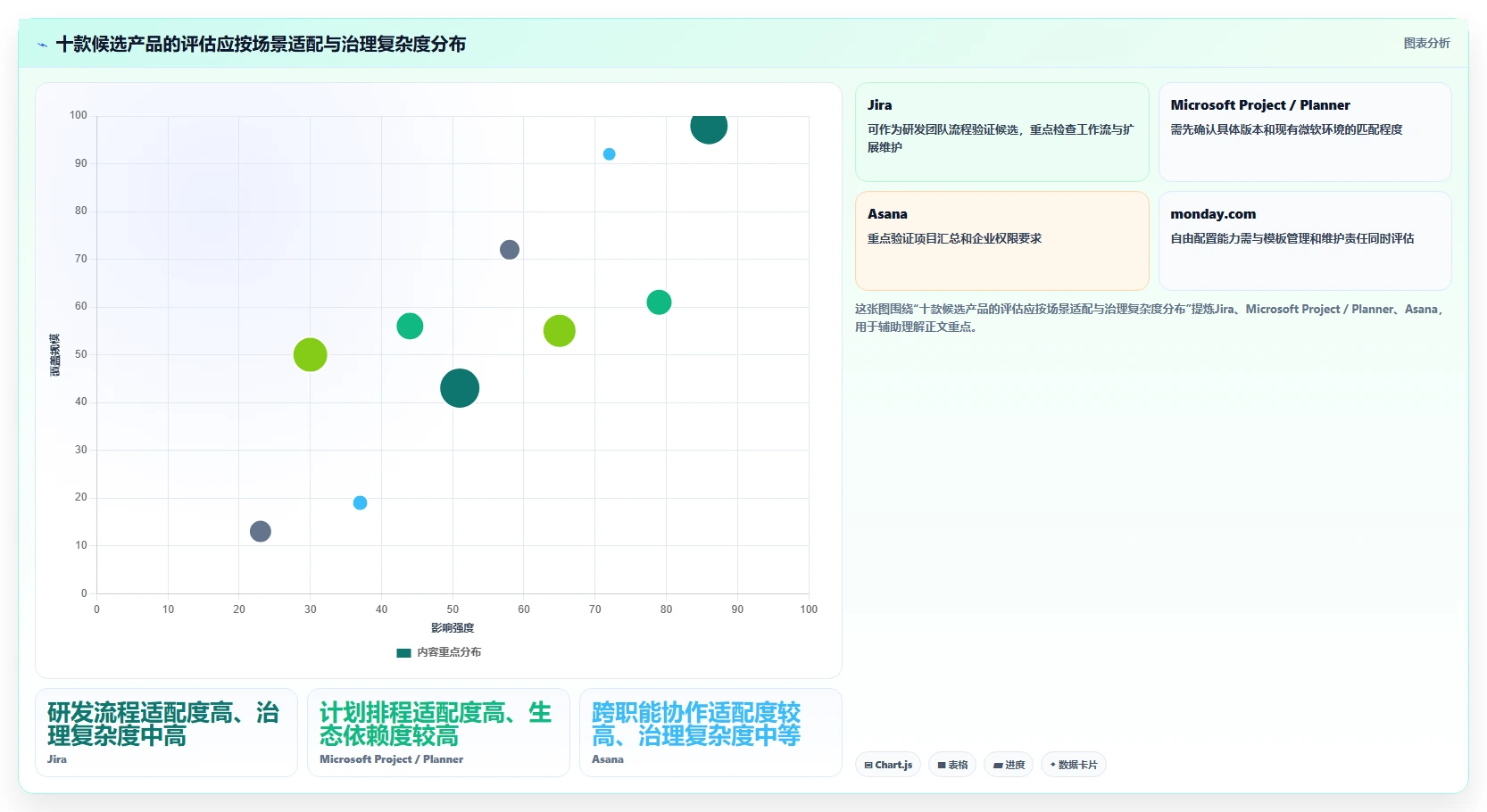
Task: Click the text 需先确认具体版本和现有微软环境的匹配程度
Action: point(1286,129)
